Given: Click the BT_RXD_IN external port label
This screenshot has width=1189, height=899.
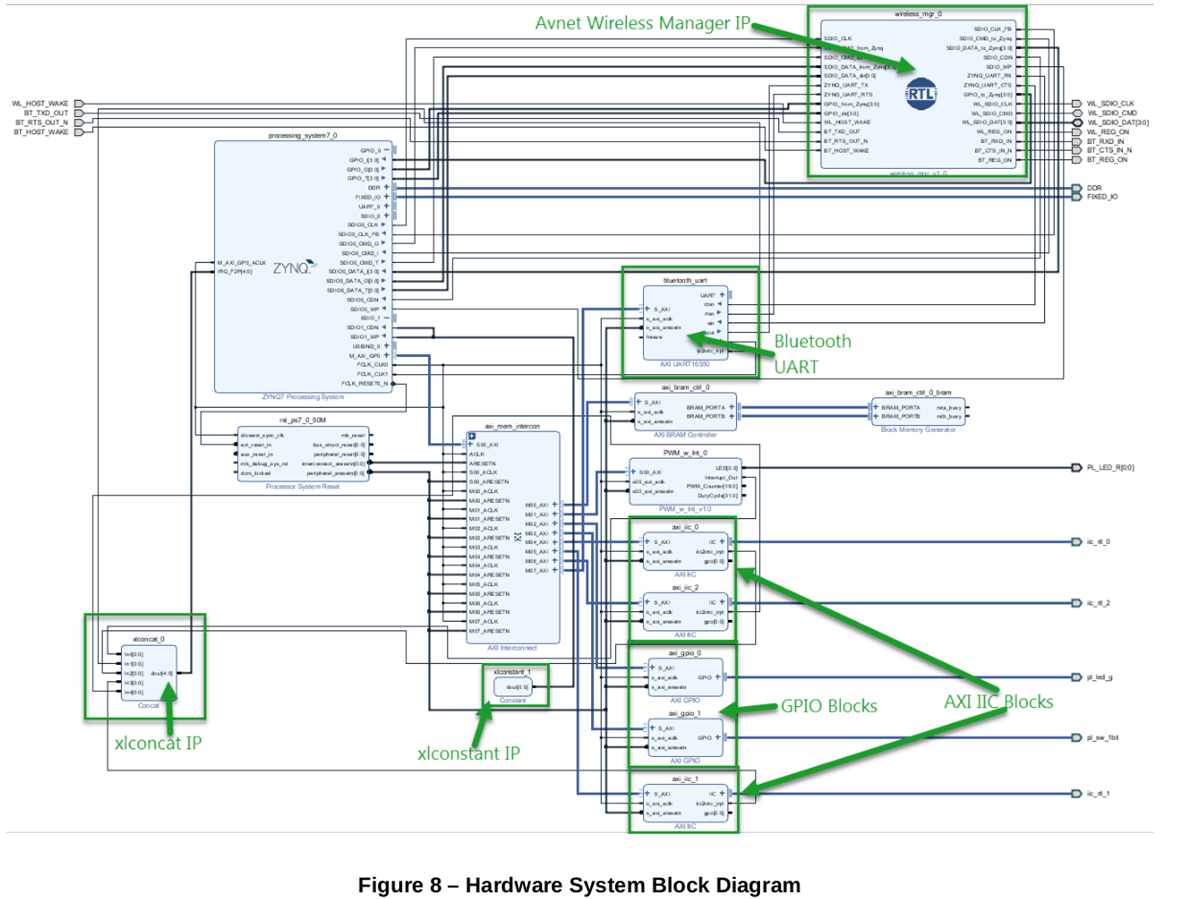Looking at the screenshot, I should [1106, 141].
